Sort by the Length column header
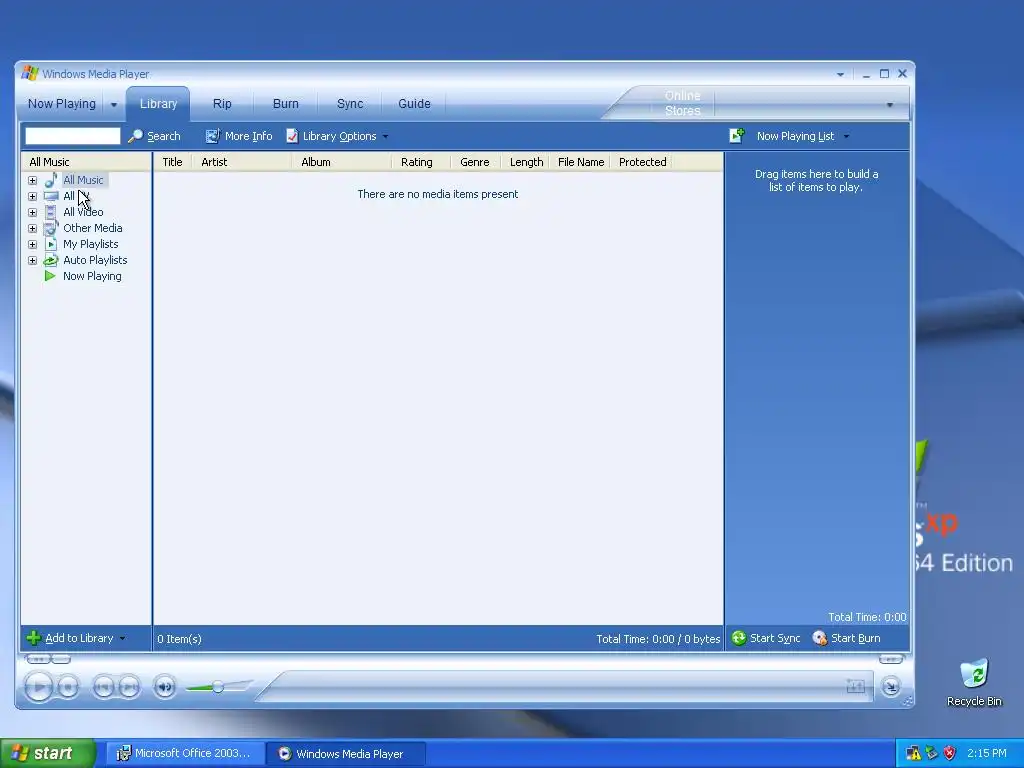1024x768 pixels. coord(526,162)
